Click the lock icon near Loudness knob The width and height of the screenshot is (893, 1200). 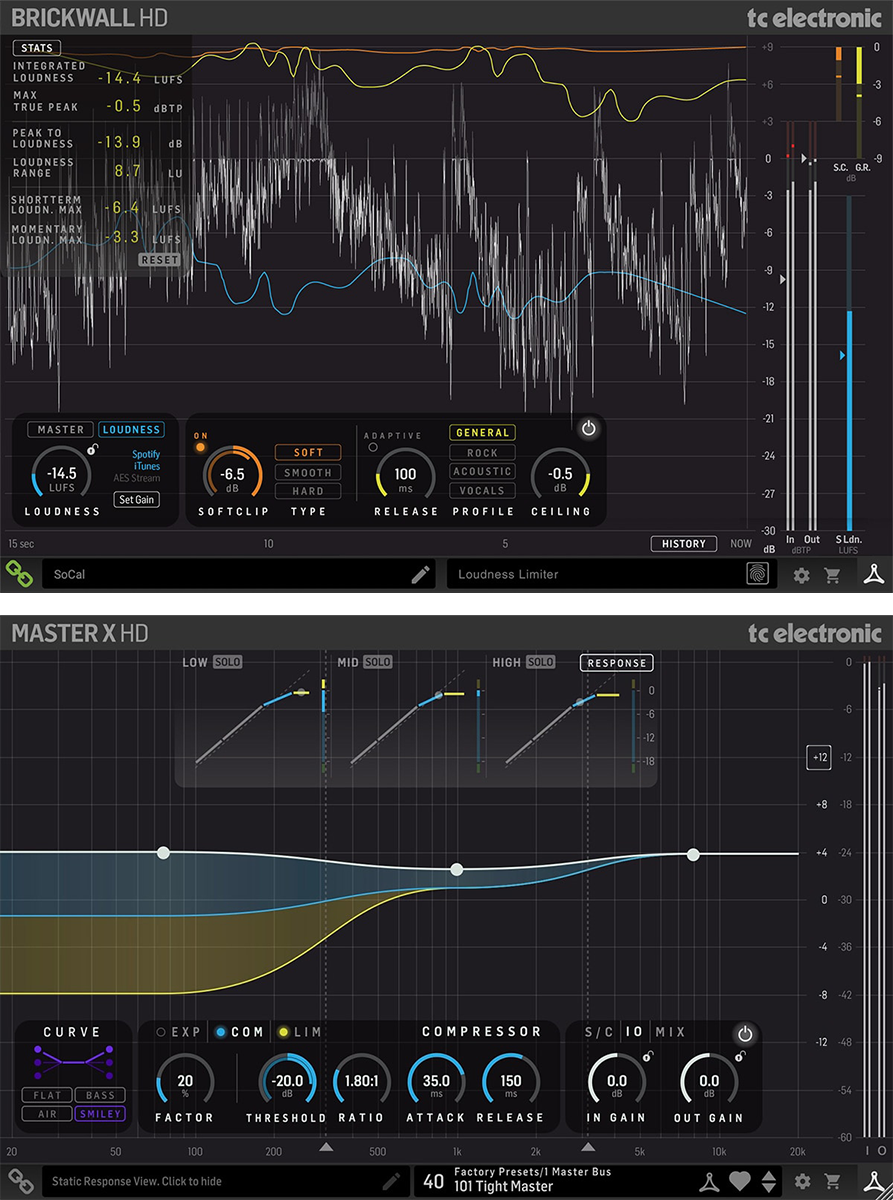point(92,450)
